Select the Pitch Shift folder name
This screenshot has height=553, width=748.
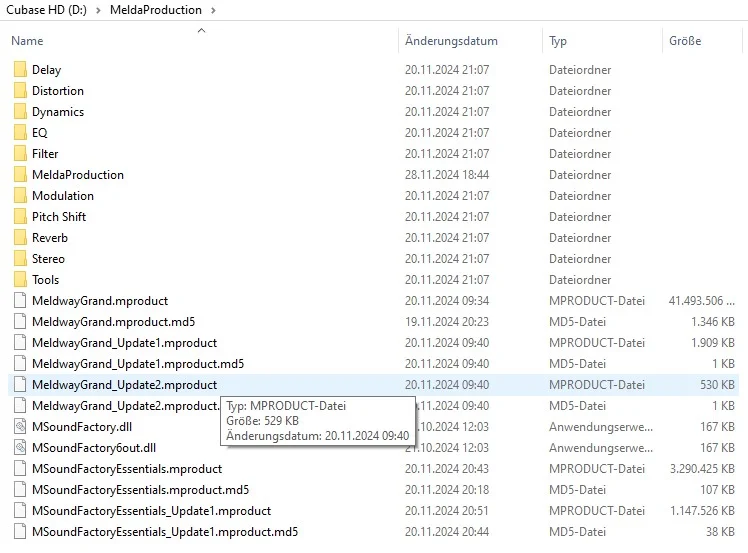59,217
